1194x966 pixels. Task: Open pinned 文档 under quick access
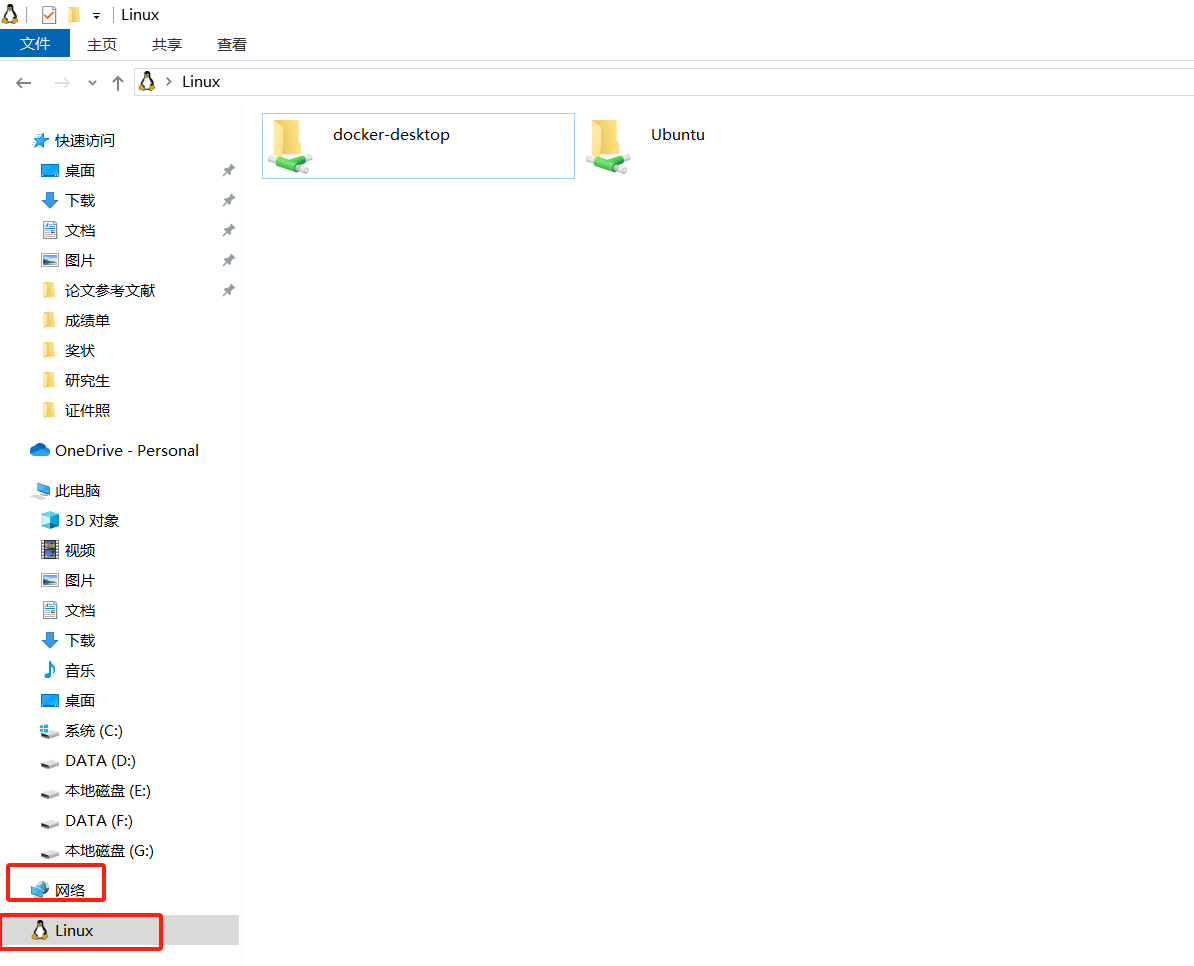click(x=69, y=231)
